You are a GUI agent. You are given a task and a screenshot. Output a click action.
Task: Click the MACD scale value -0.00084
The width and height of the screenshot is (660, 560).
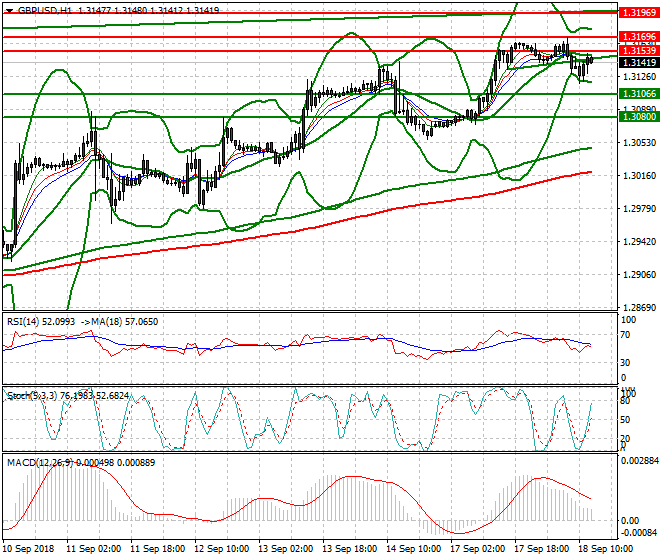click(639, 533)
